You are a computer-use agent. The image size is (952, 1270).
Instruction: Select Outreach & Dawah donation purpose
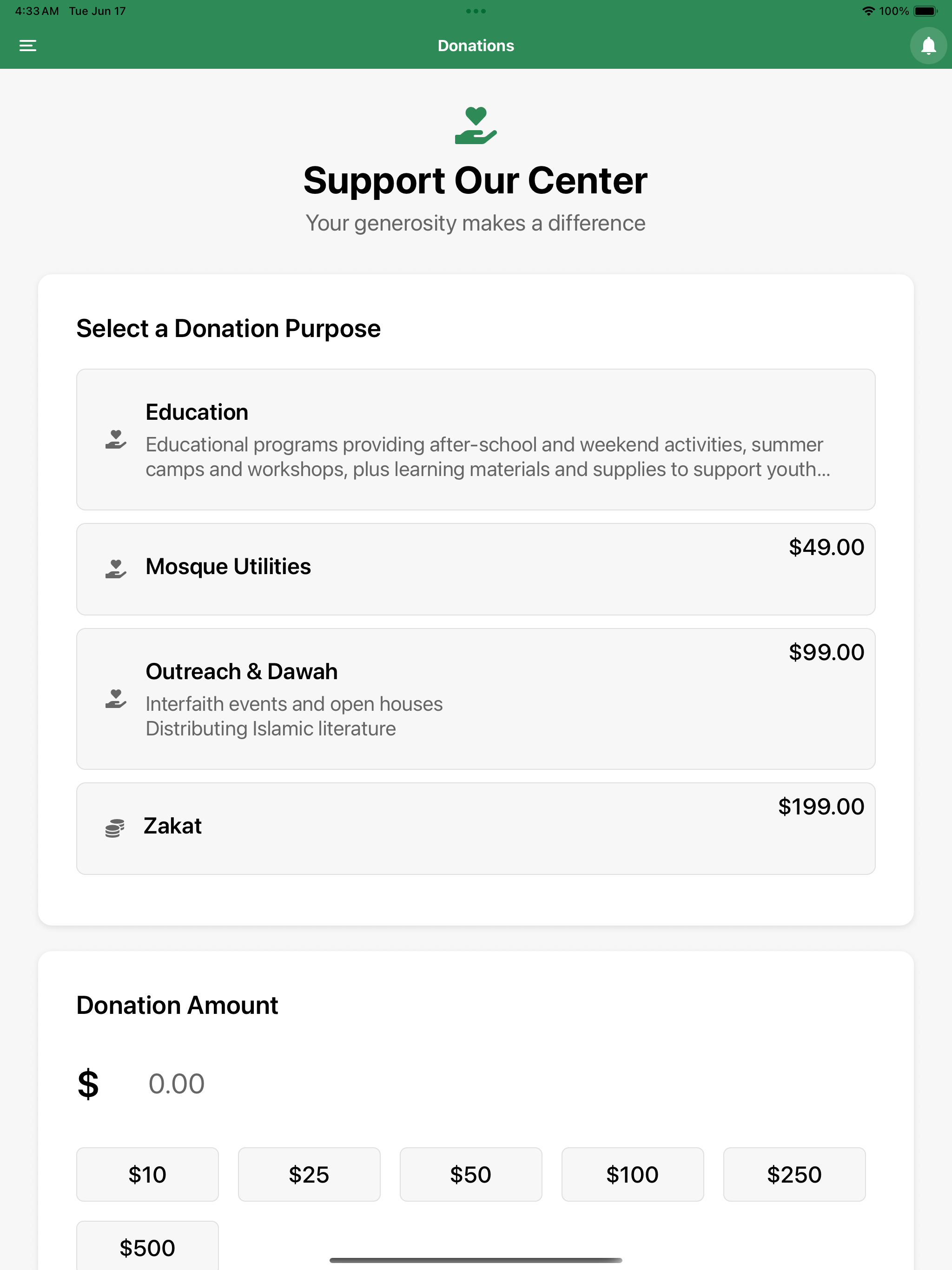[x=476, y=699]
